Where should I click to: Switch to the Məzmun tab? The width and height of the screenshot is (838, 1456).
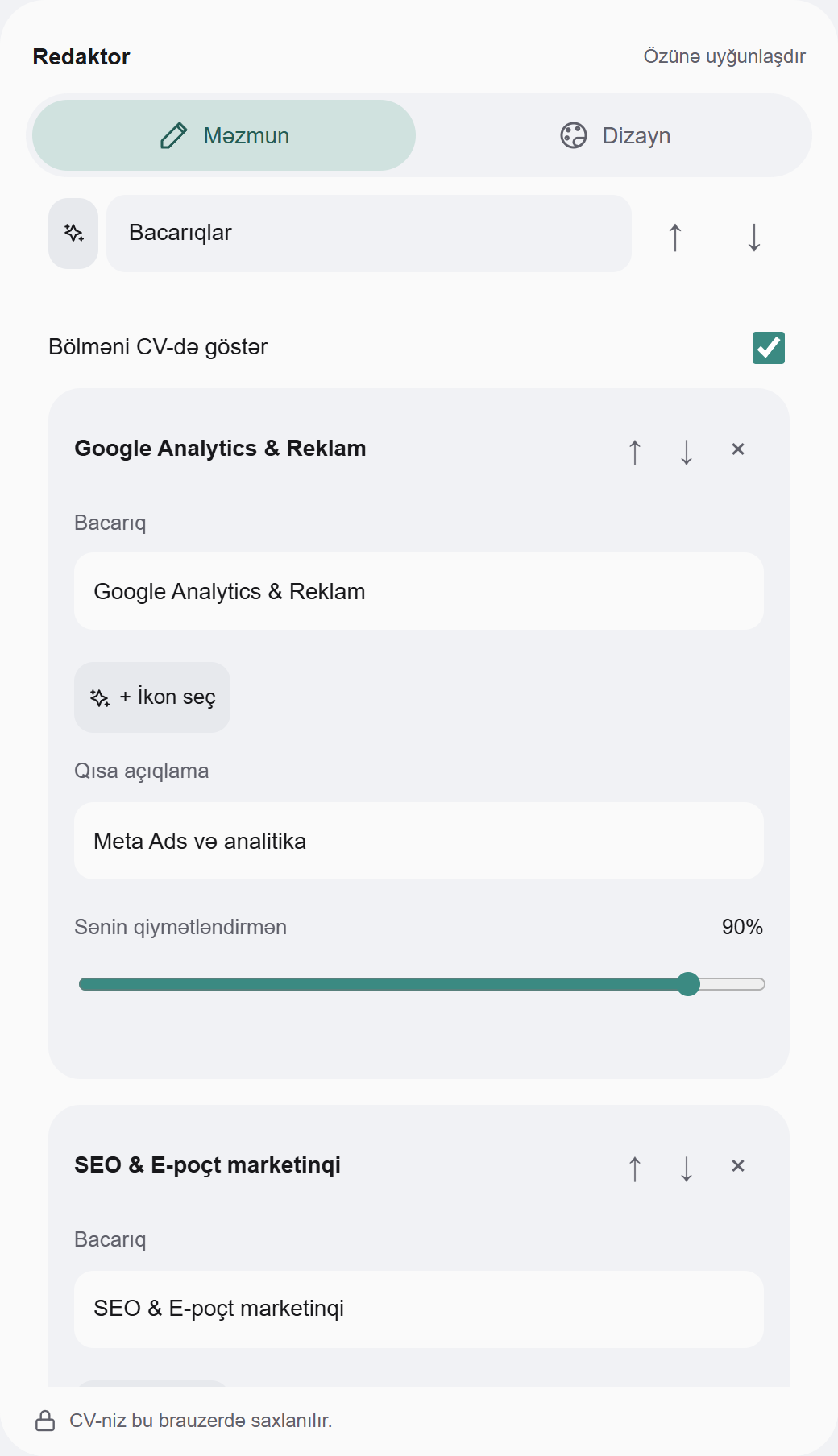point(224,135)
